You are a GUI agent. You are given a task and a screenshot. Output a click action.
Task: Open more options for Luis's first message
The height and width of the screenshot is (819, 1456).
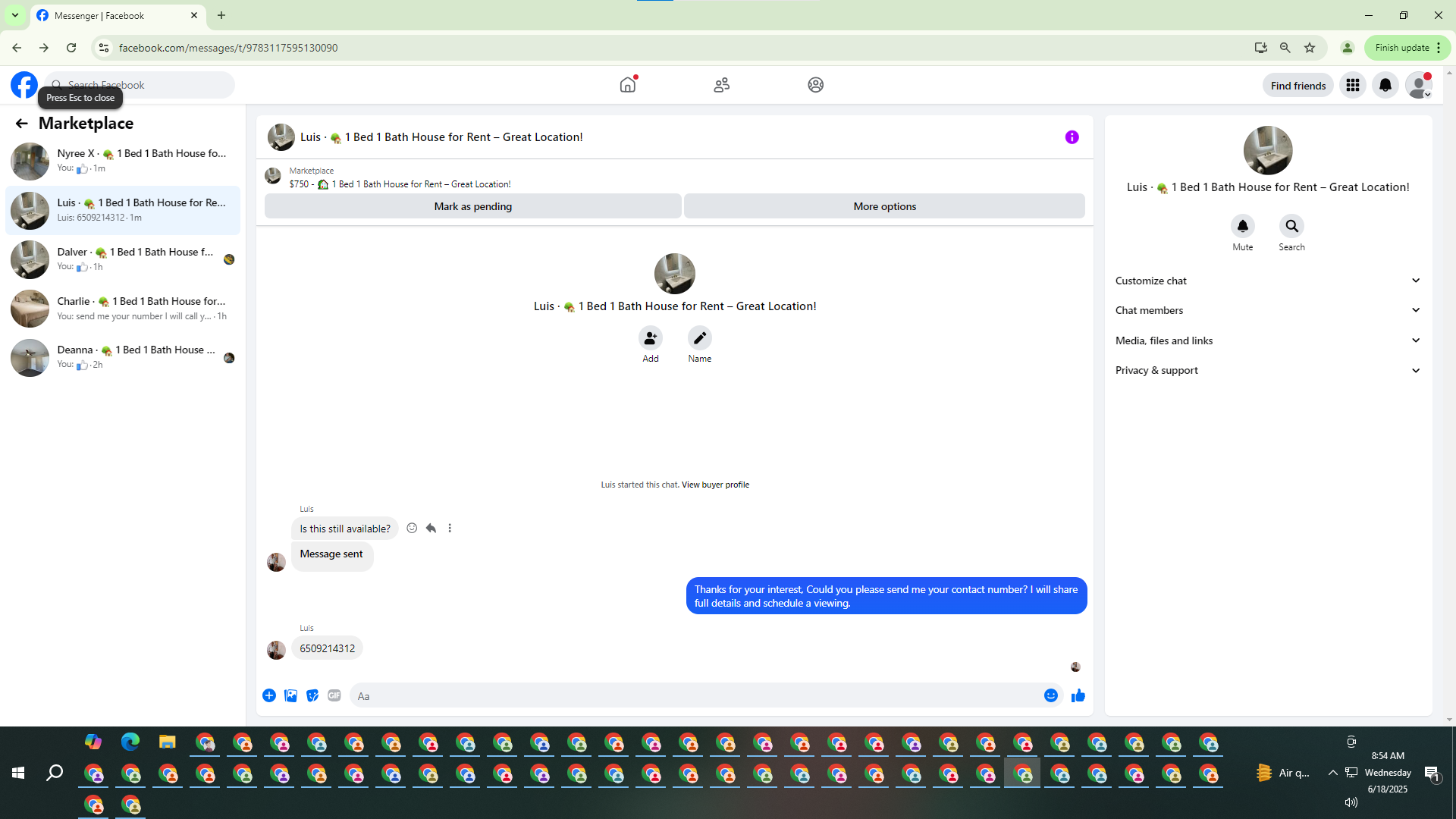[450, 529]
